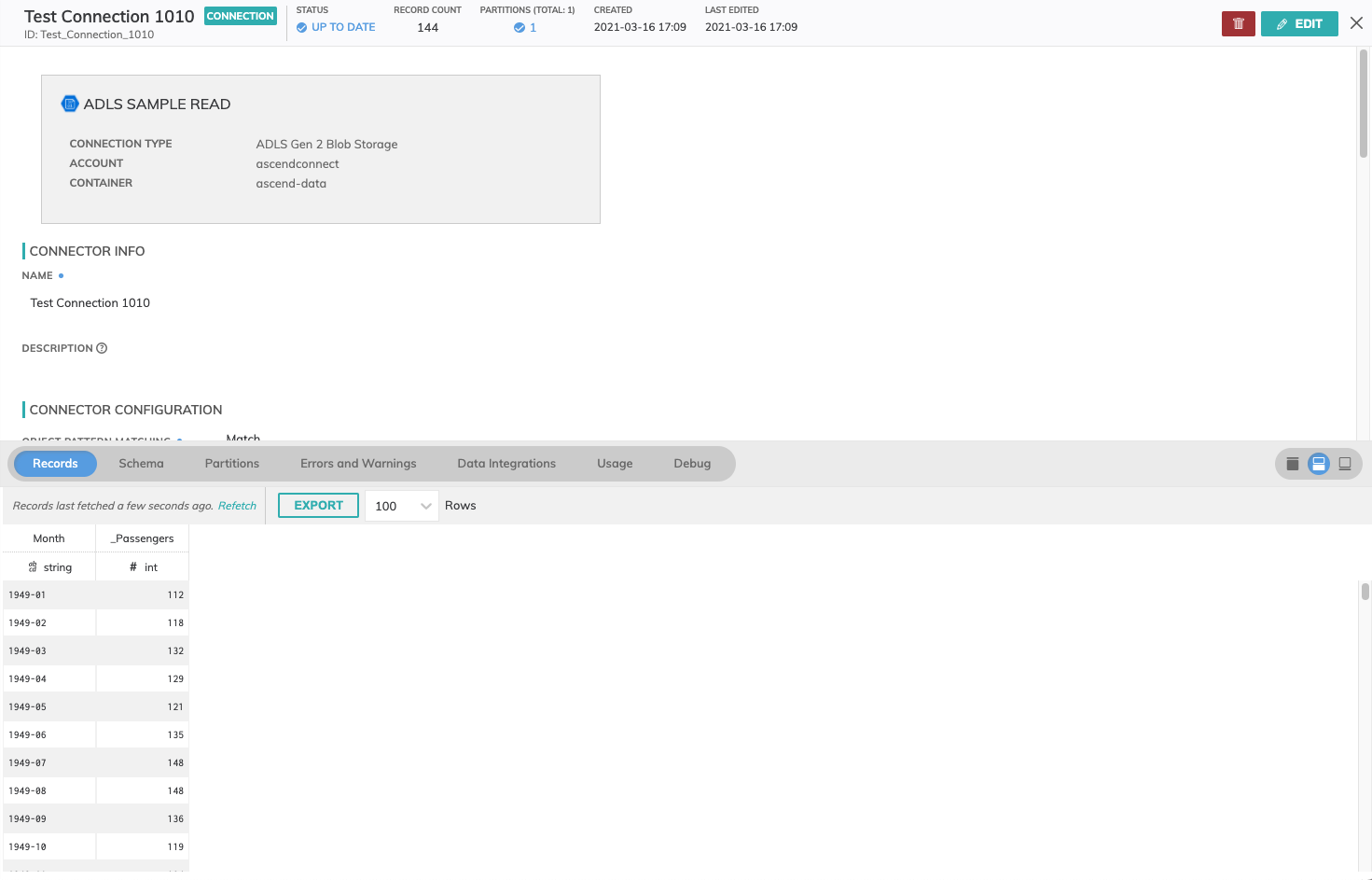
Task: Open the Debug tab
Action: click(692, 464)
